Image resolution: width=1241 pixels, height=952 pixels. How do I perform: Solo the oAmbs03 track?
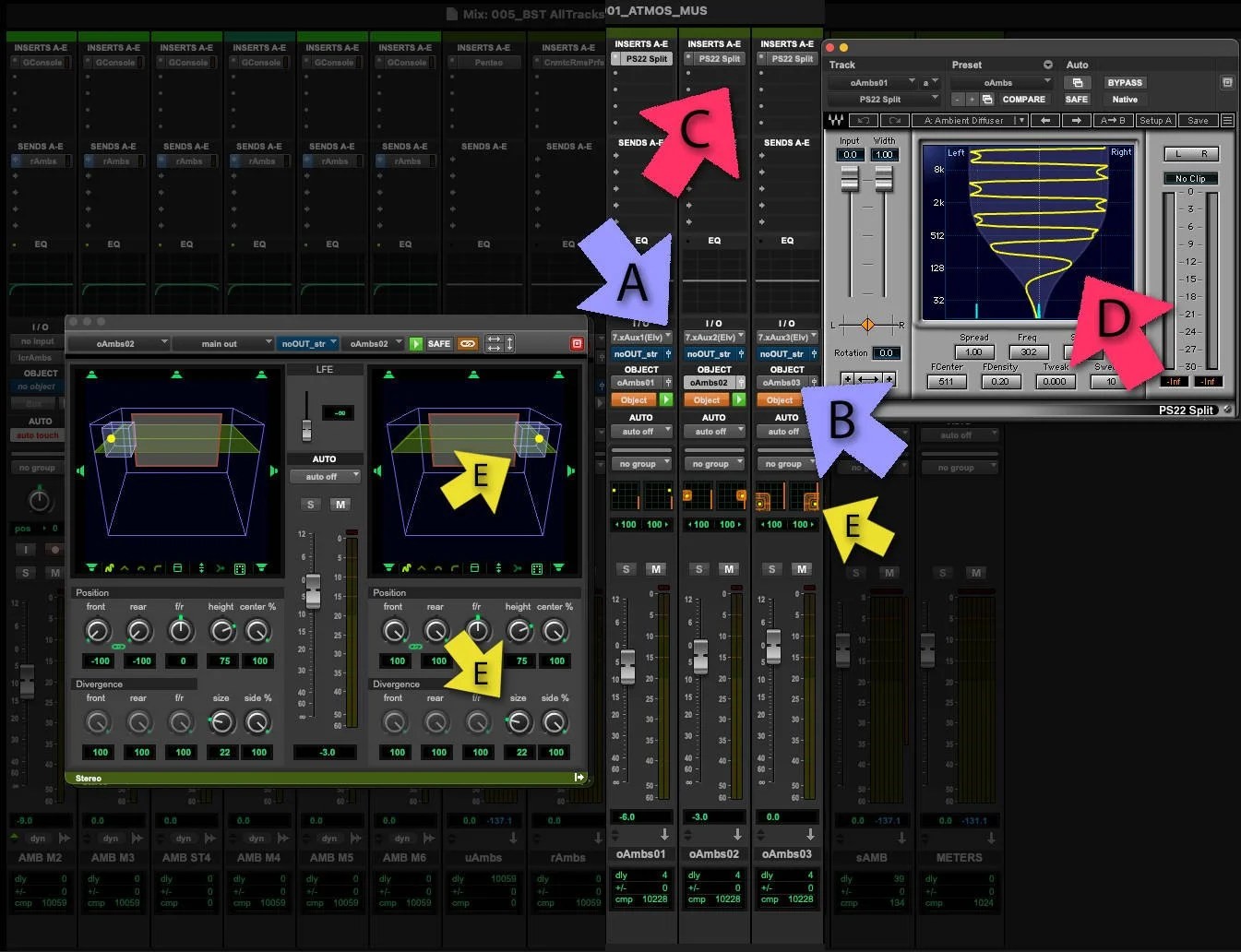[x=772, y=569]
